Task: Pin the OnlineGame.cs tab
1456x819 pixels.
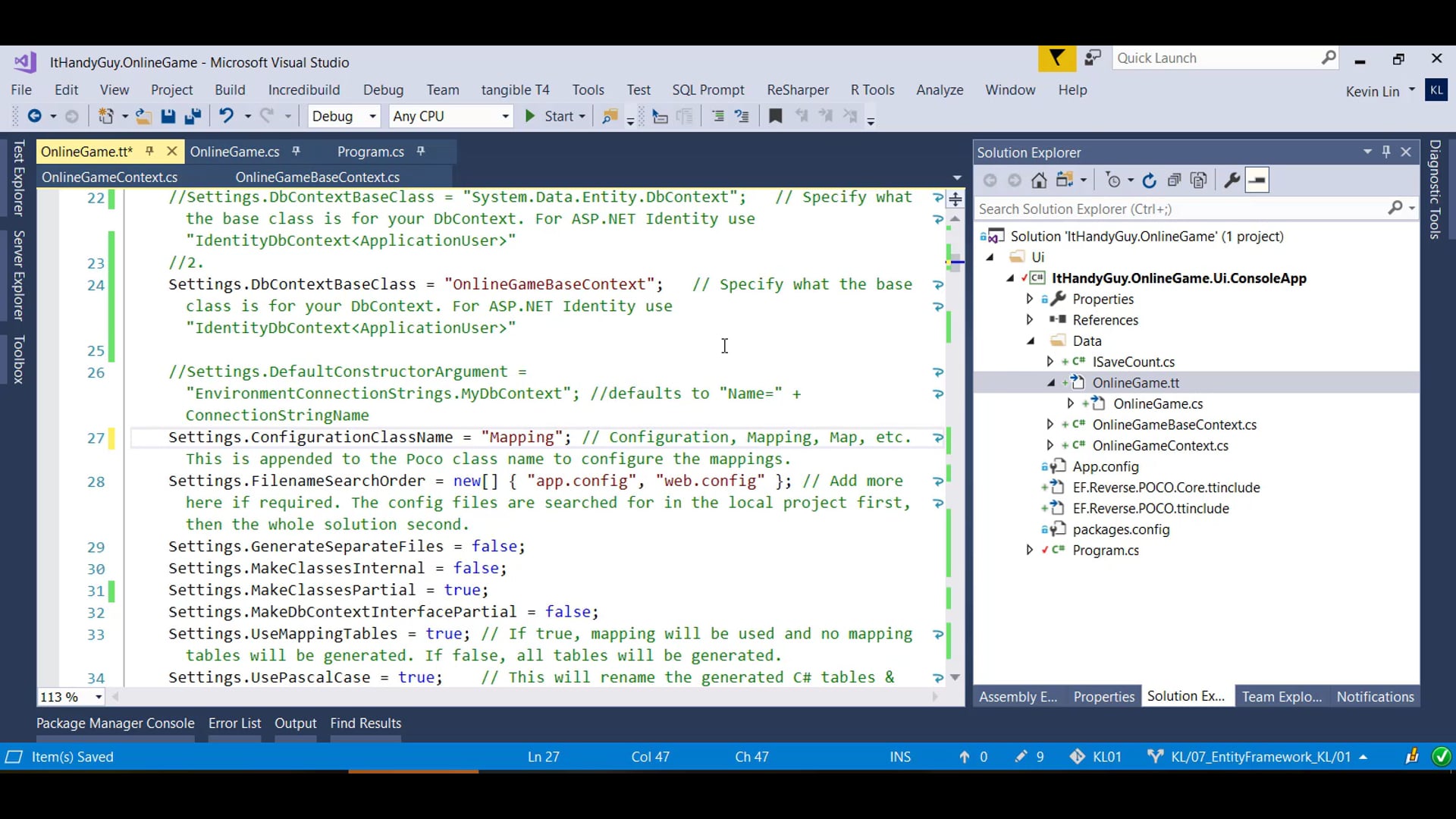Action: pos(297,151)
